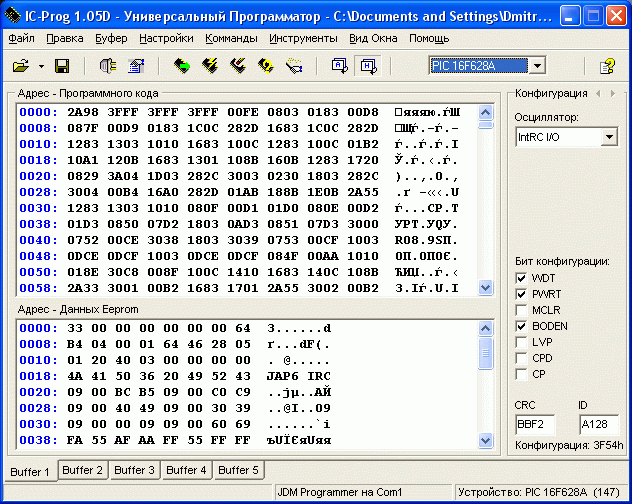This screenshot has width=632, height=504.
Task: Expand the oscillator IntRC I/O dropdown
Action: click(609, 136)
